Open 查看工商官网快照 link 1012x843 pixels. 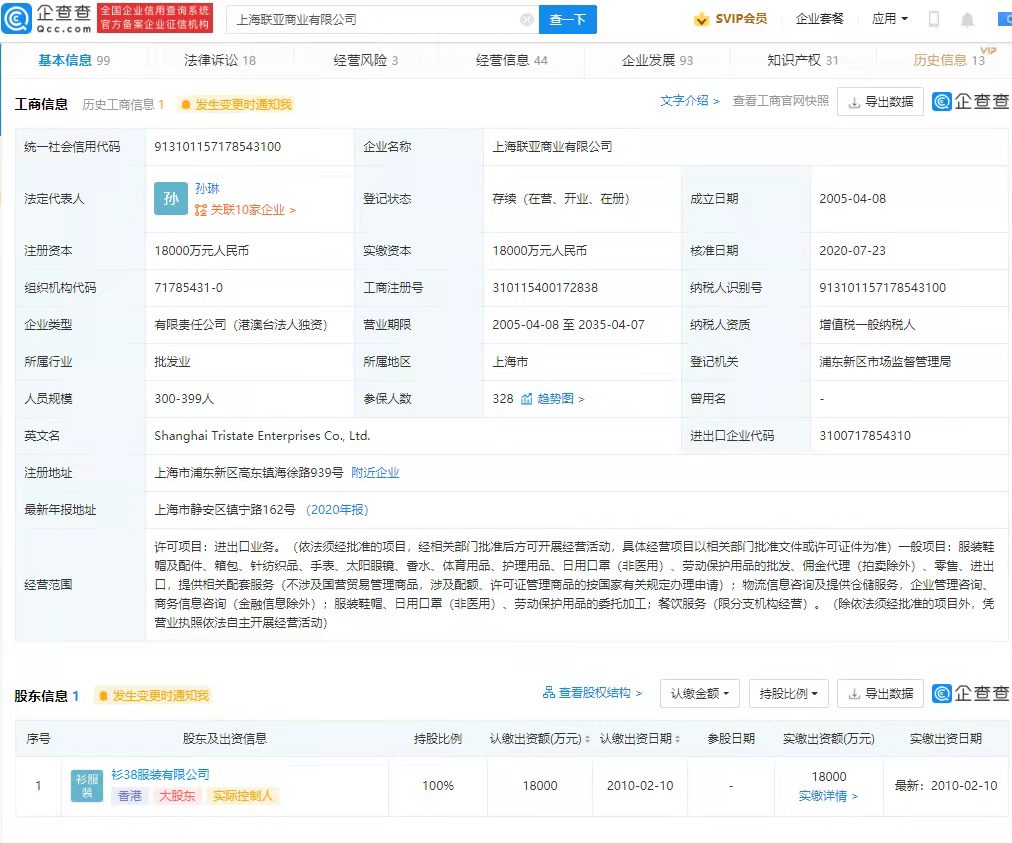[x=780, y=101]
